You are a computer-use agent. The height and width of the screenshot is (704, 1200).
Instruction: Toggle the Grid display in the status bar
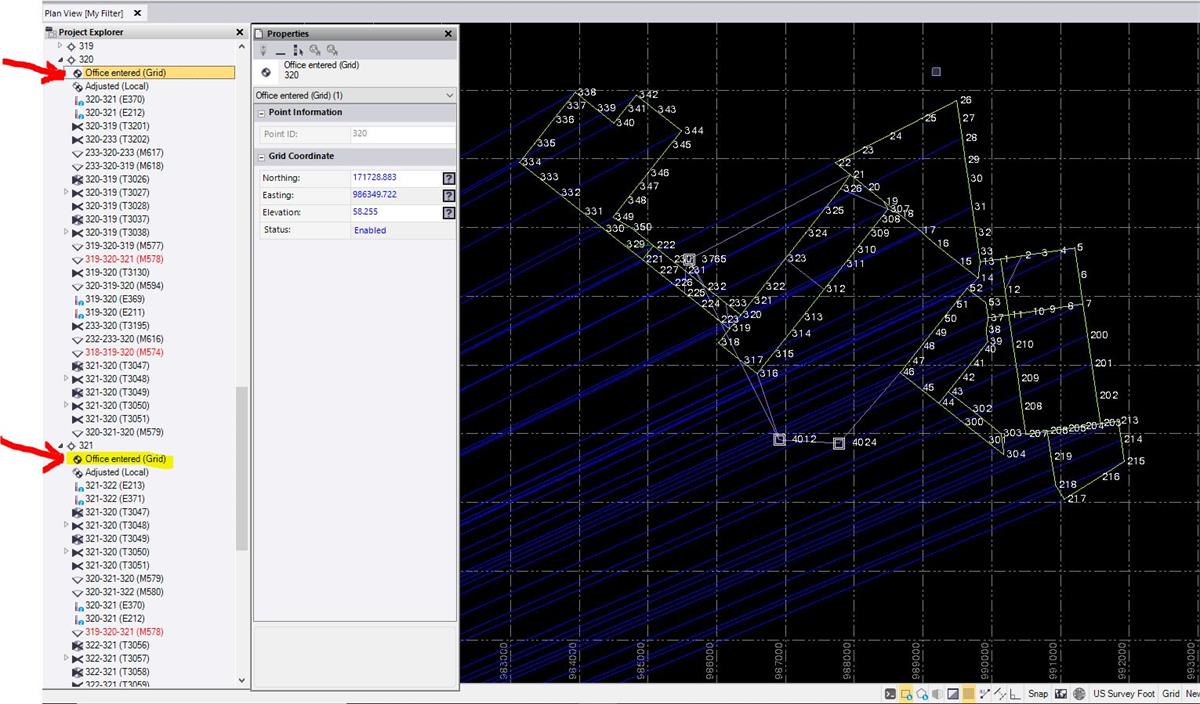click(1170, 693)
